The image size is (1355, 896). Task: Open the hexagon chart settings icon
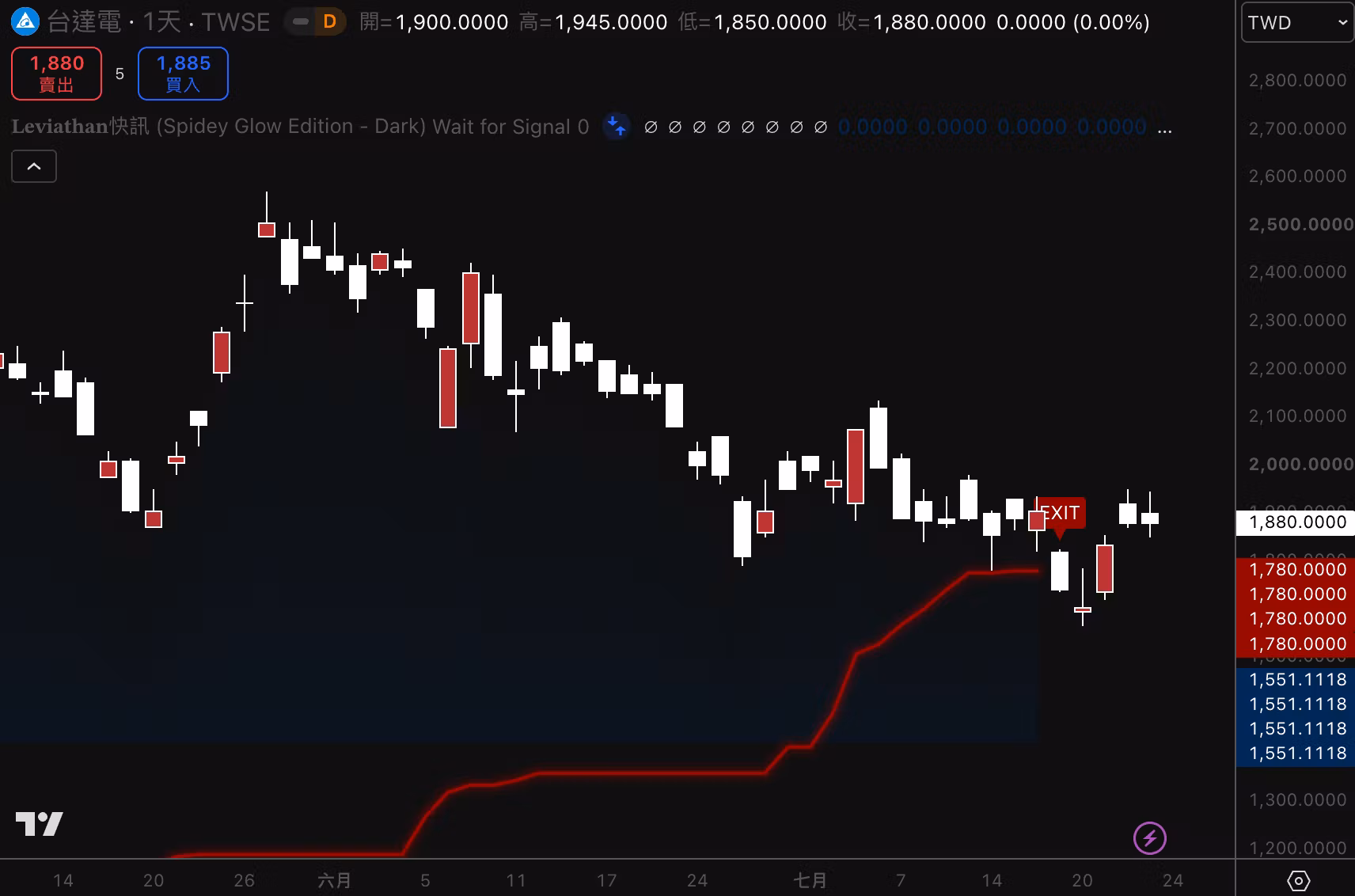pos(1299,880)
